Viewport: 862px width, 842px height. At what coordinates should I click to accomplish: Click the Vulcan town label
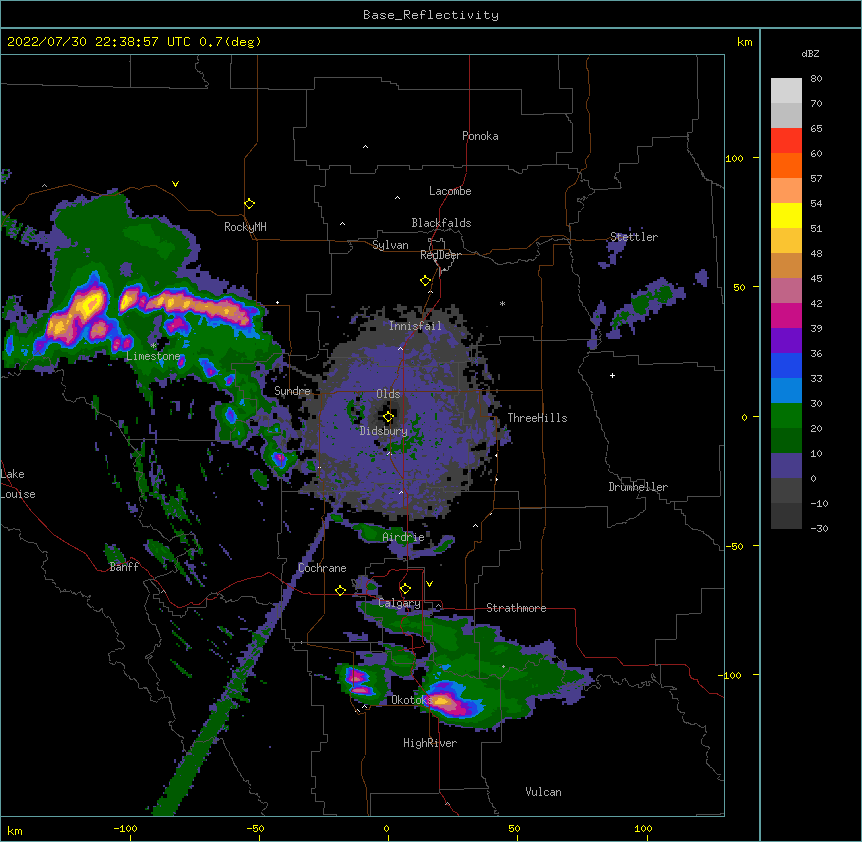543,792
